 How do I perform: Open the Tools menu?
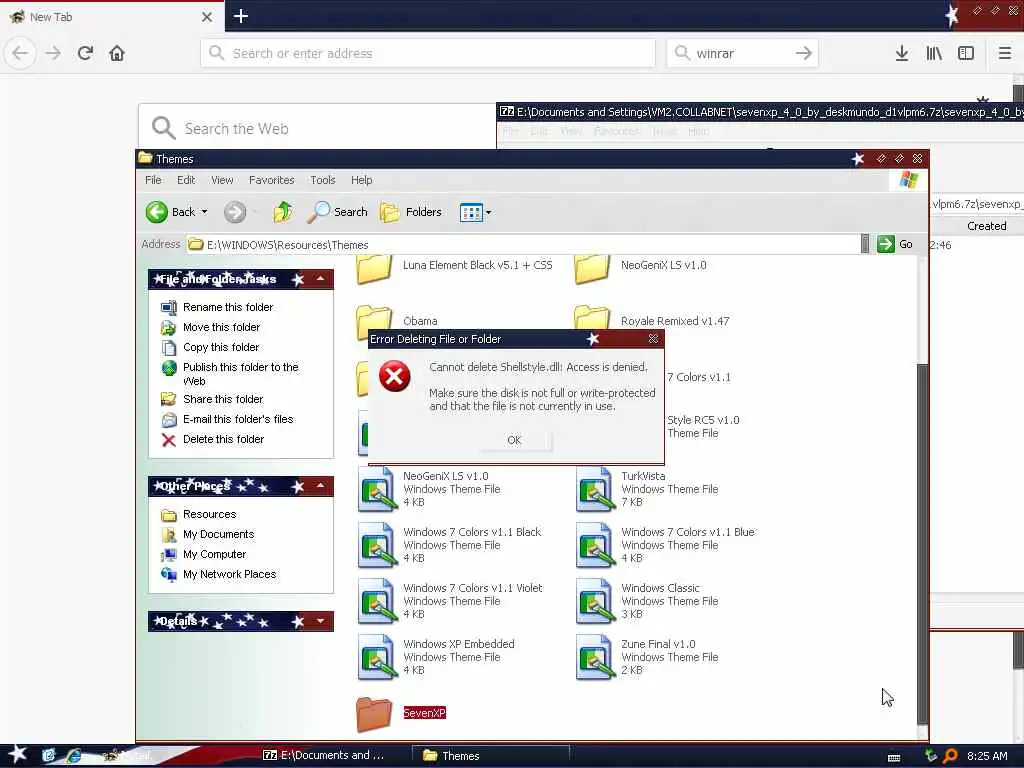pos(323,180)
